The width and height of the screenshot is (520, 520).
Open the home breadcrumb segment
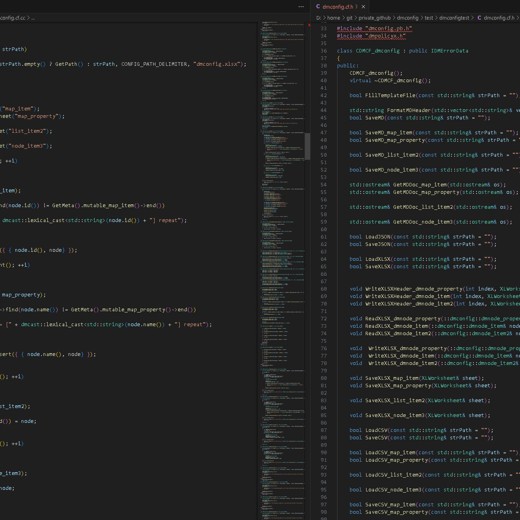pyautogui.click(x=334, y=18)
